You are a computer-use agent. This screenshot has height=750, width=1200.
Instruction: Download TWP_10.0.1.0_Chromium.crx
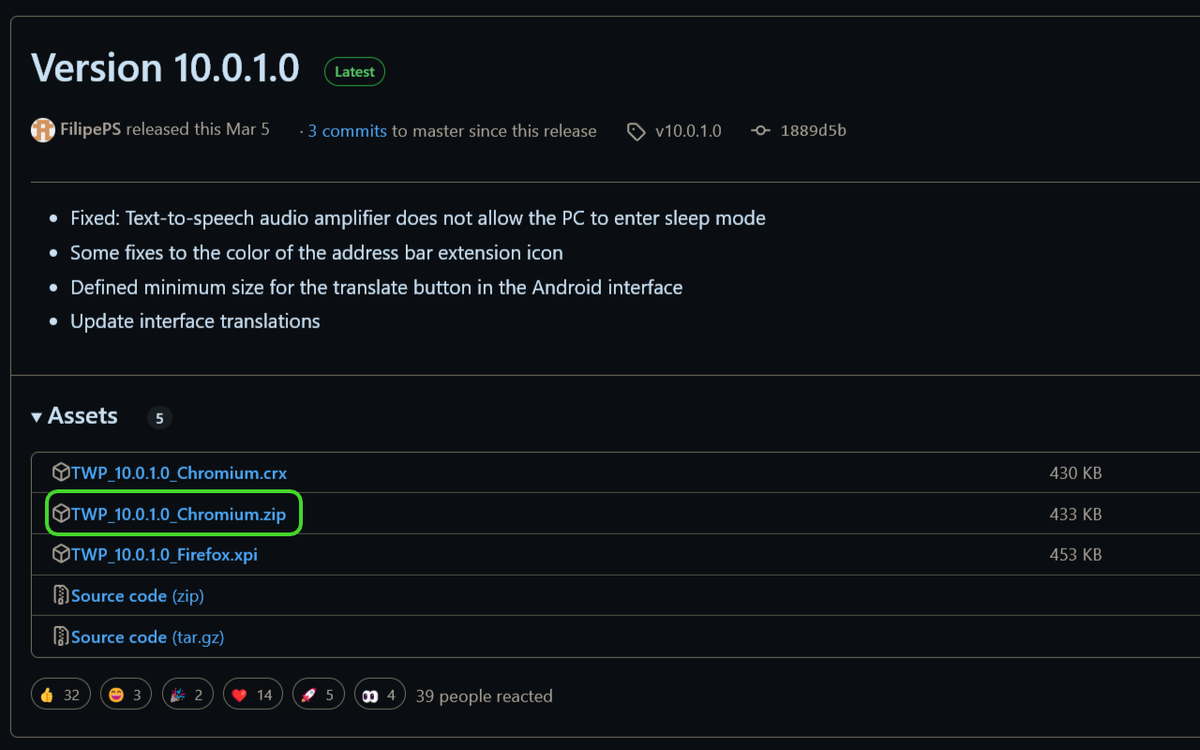point(179,473)
